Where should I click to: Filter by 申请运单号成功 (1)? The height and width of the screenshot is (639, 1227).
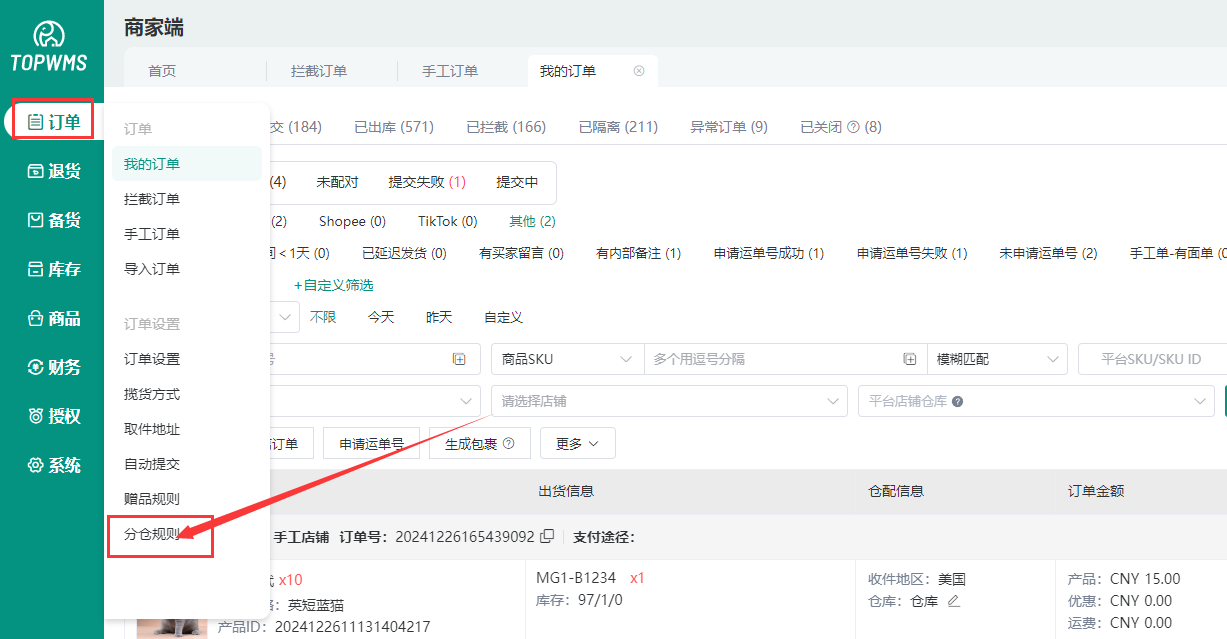pos(769,253)
